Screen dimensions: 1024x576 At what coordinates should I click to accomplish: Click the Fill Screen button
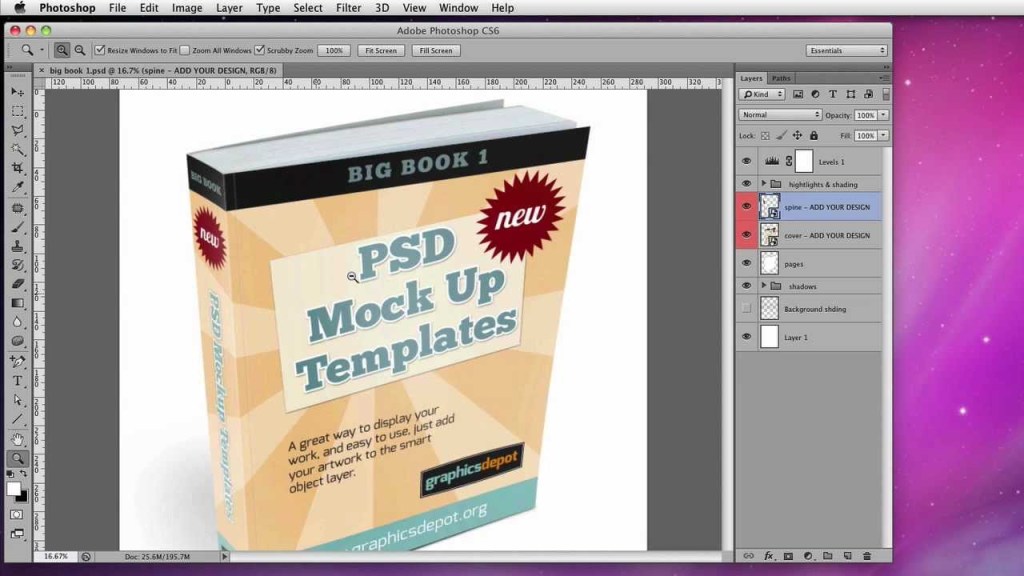point(434,49)
